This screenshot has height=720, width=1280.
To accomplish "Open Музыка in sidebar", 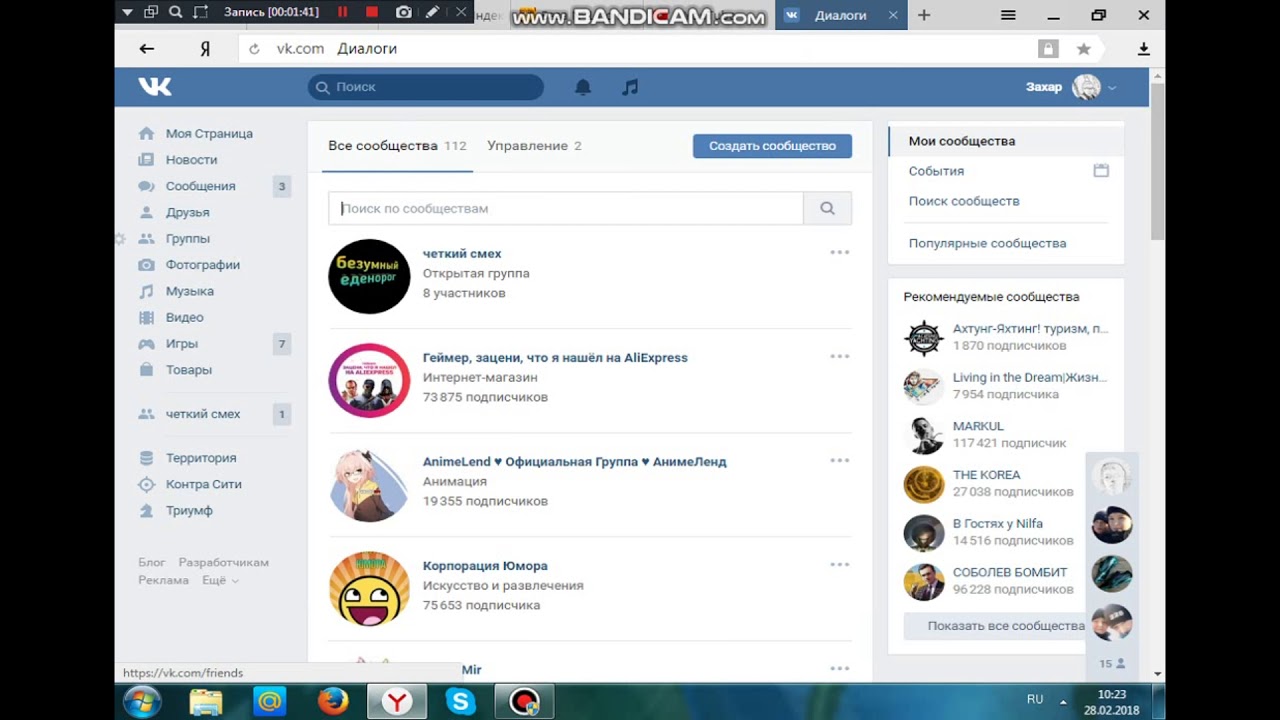I will point(190,291).
